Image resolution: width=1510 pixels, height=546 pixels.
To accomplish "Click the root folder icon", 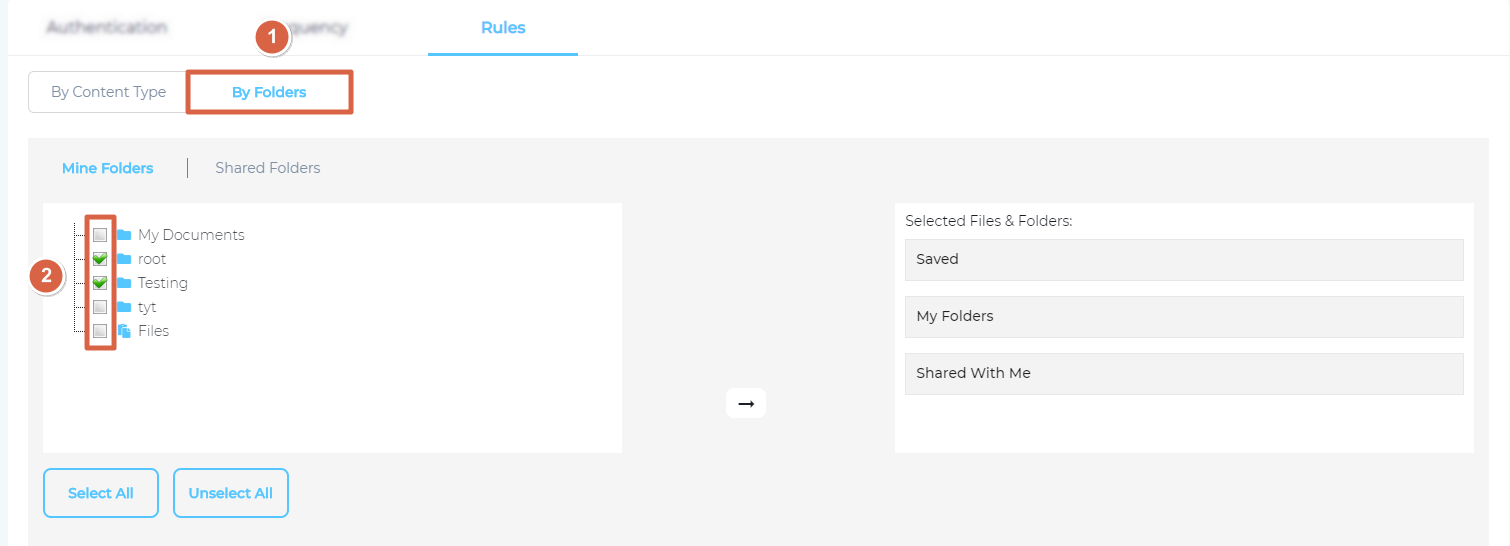I will [124, 259].
